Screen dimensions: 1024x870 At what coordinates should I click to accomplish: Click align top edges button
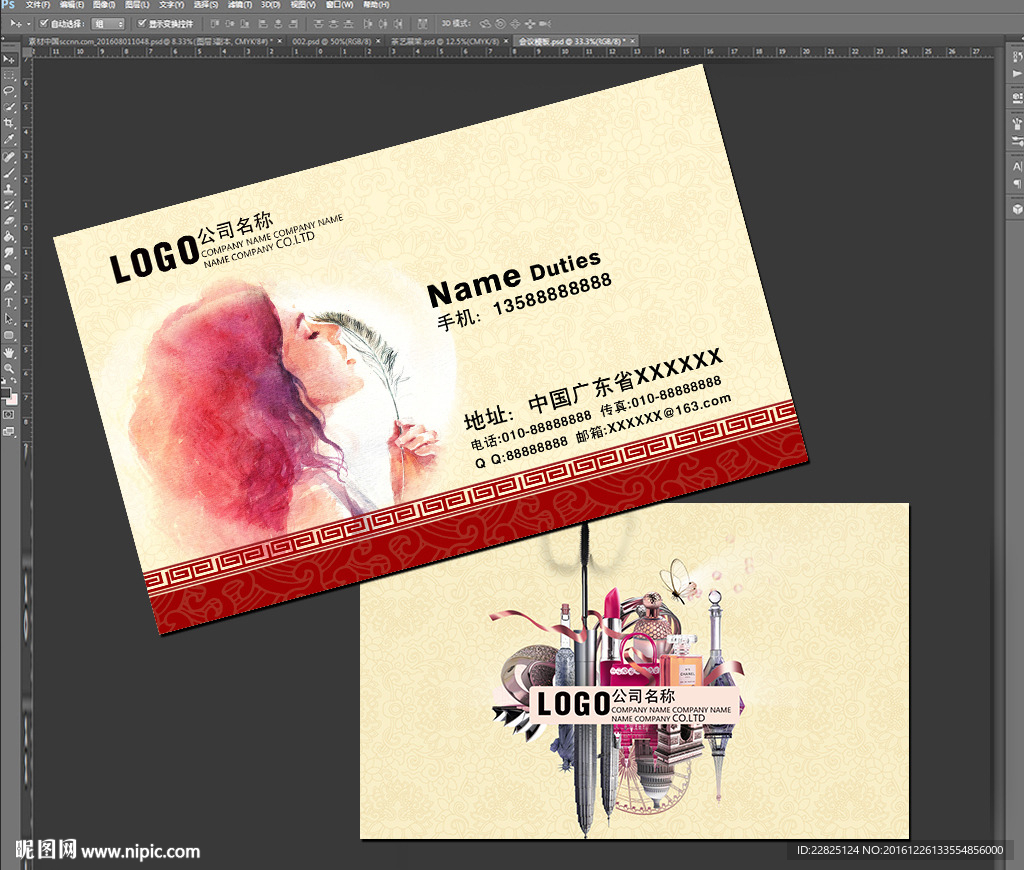[215, 24]
